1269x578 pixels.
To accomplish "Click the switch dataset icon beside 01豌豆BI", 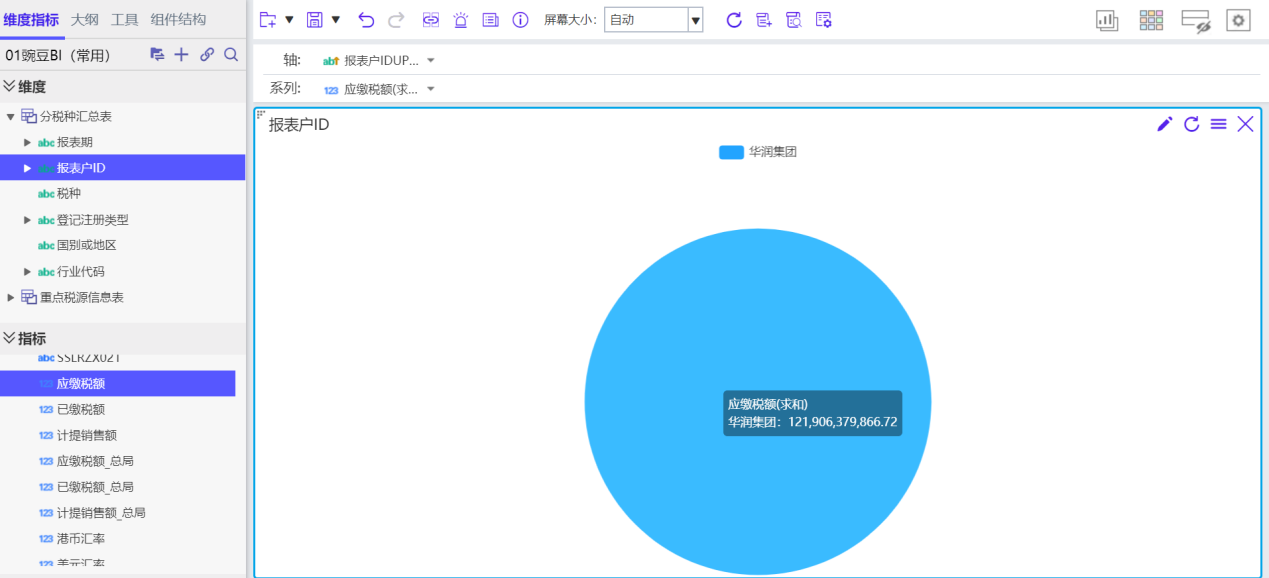I will [x=157, y=54].
